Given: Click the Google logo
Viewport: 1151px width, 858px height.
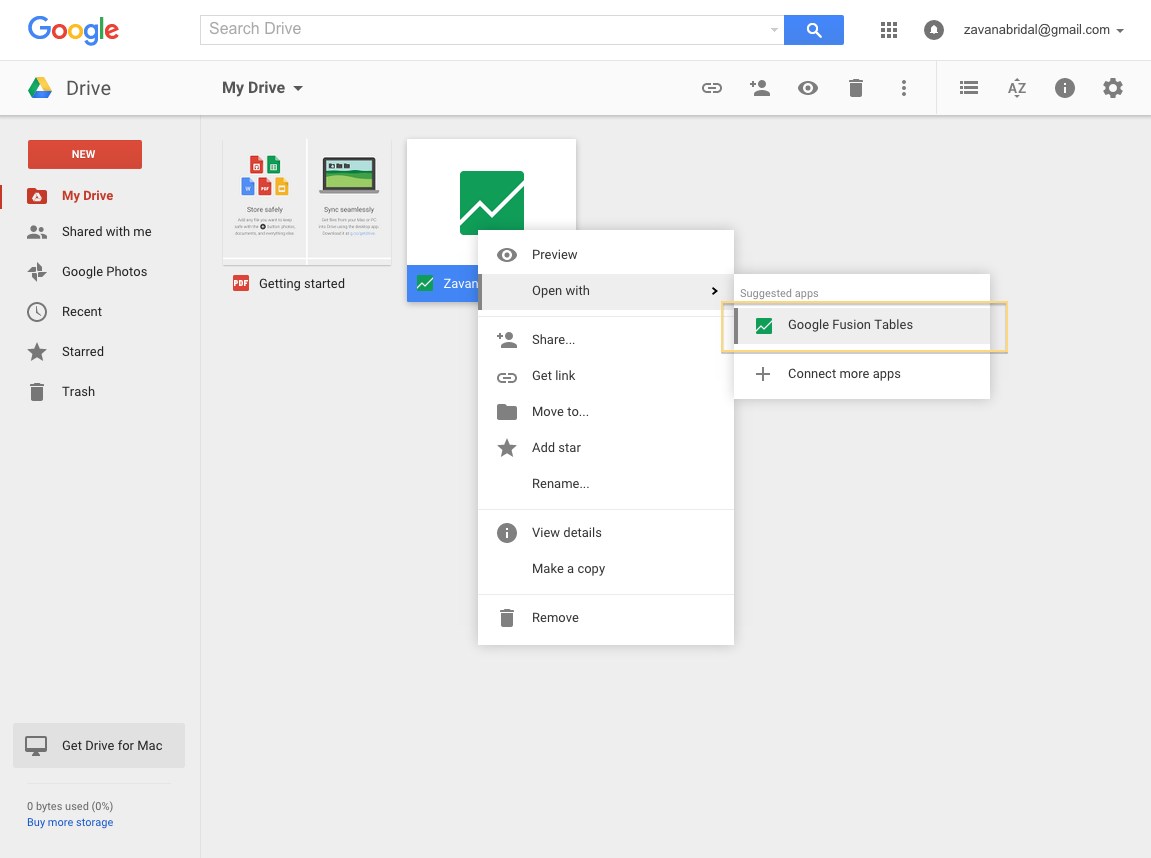Looking at the screenshot, I should tap(73, 30).
